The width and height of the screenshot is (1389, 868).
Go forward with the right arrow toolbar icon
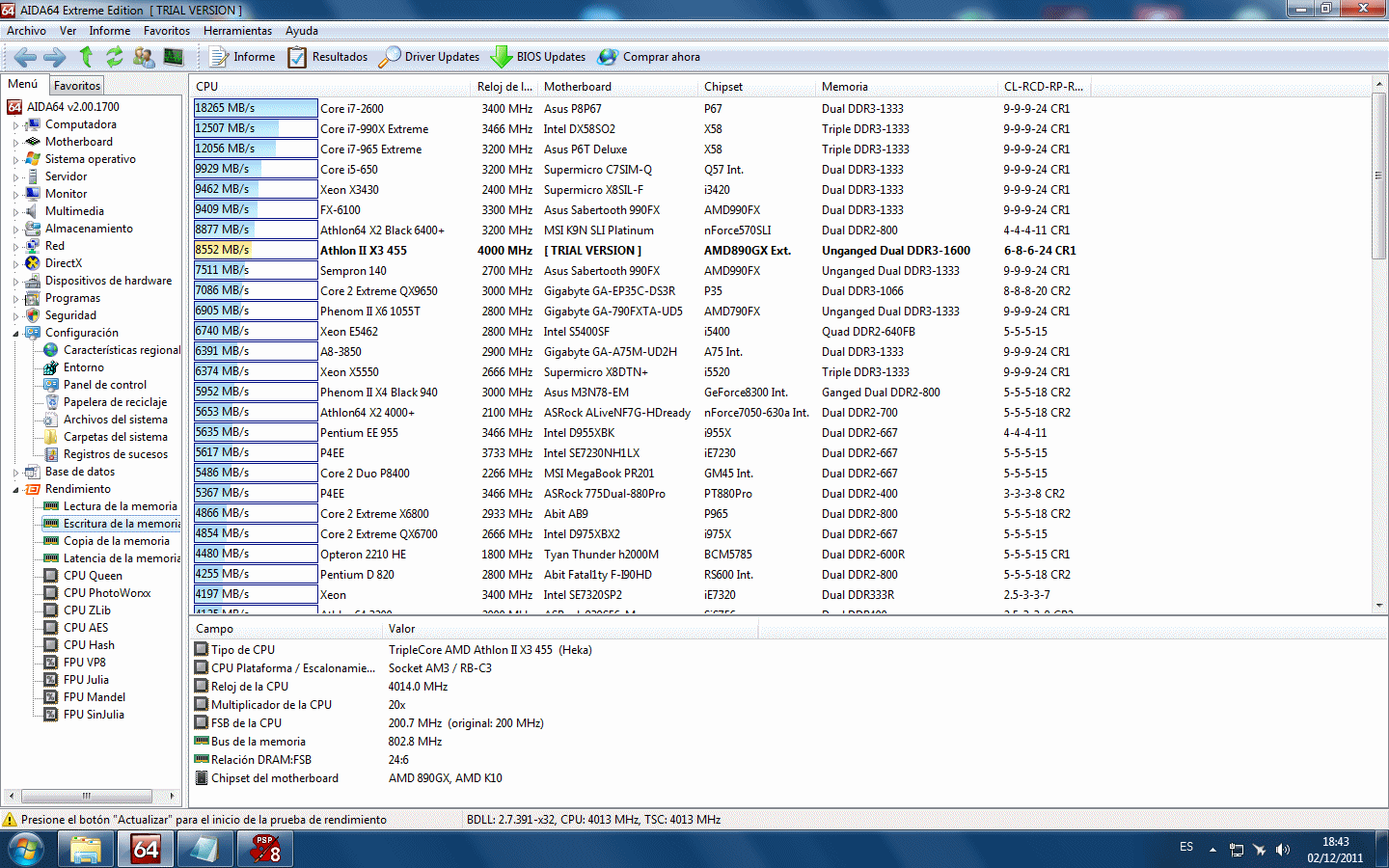55,57
